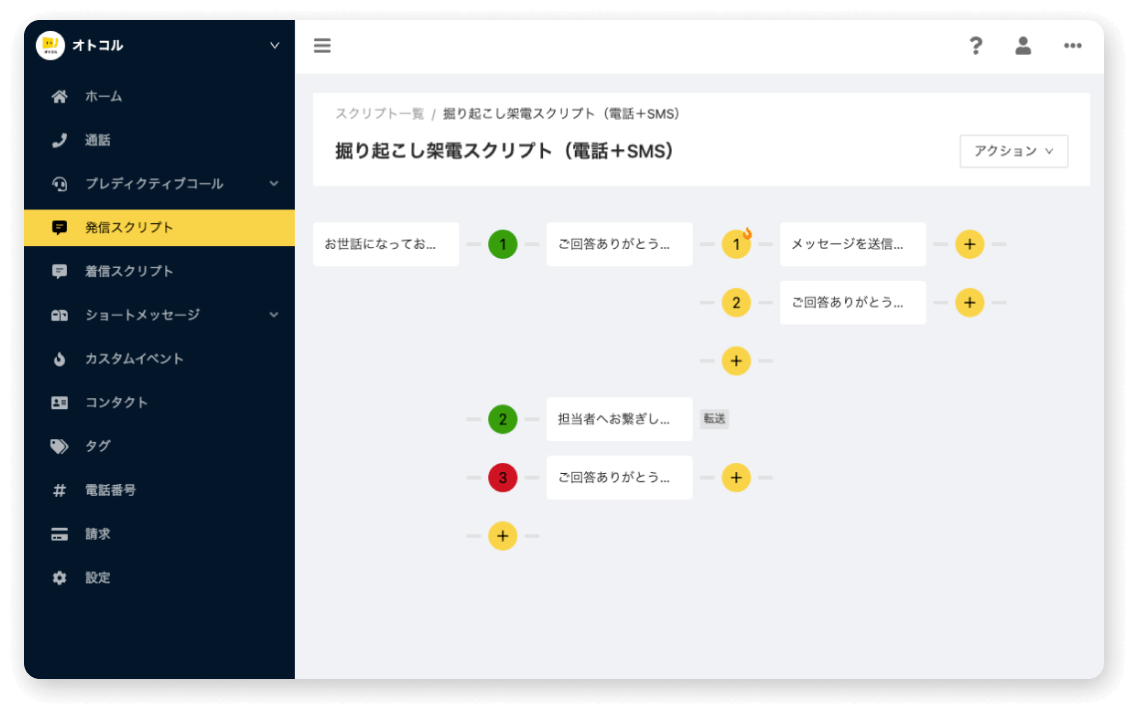Open ホーム from the sidebar
1136x715 pixels.
103,97
